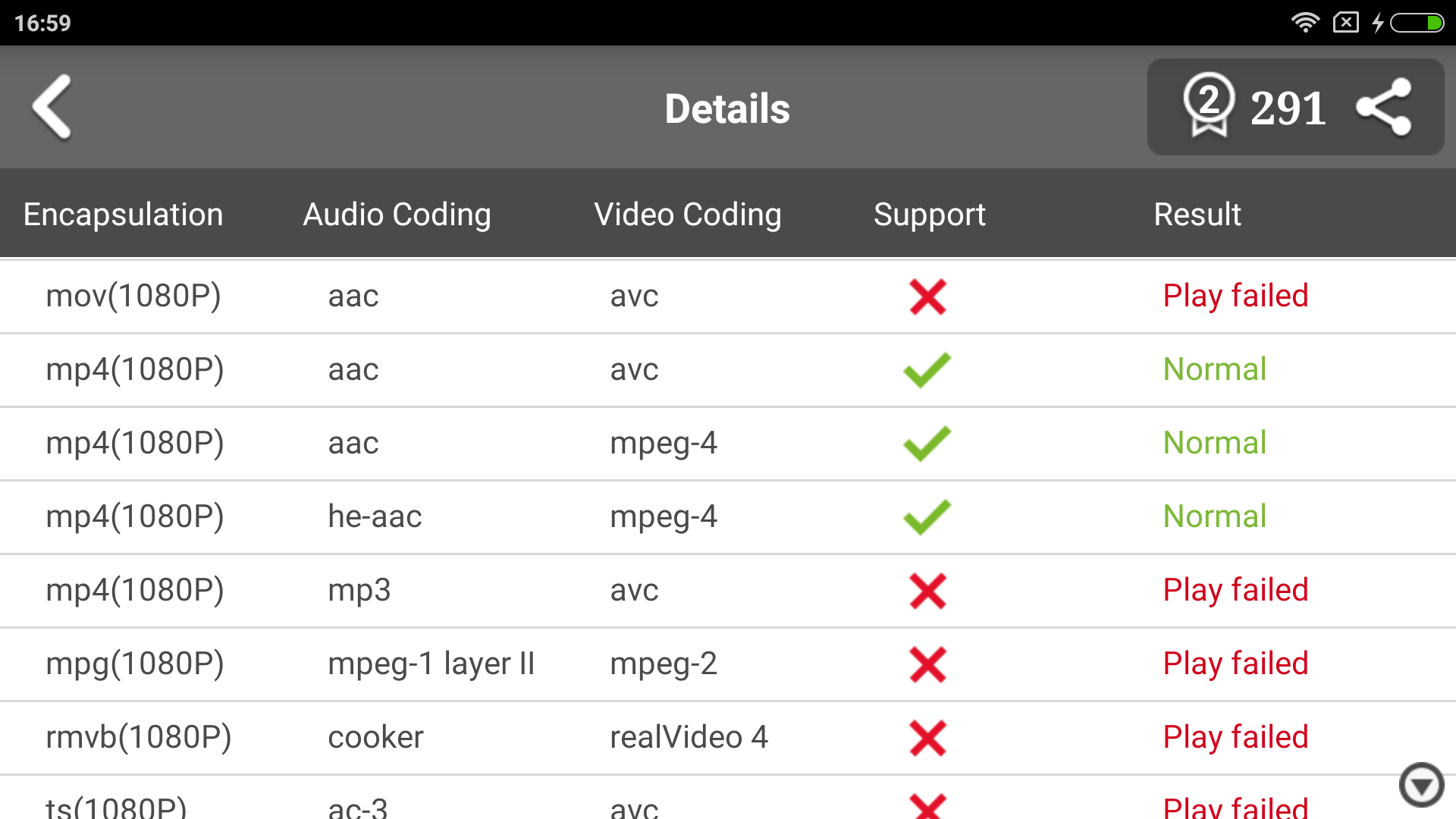
Task: Tap red cross for mov(1080P) row
Action: click(x=927, y=297)
